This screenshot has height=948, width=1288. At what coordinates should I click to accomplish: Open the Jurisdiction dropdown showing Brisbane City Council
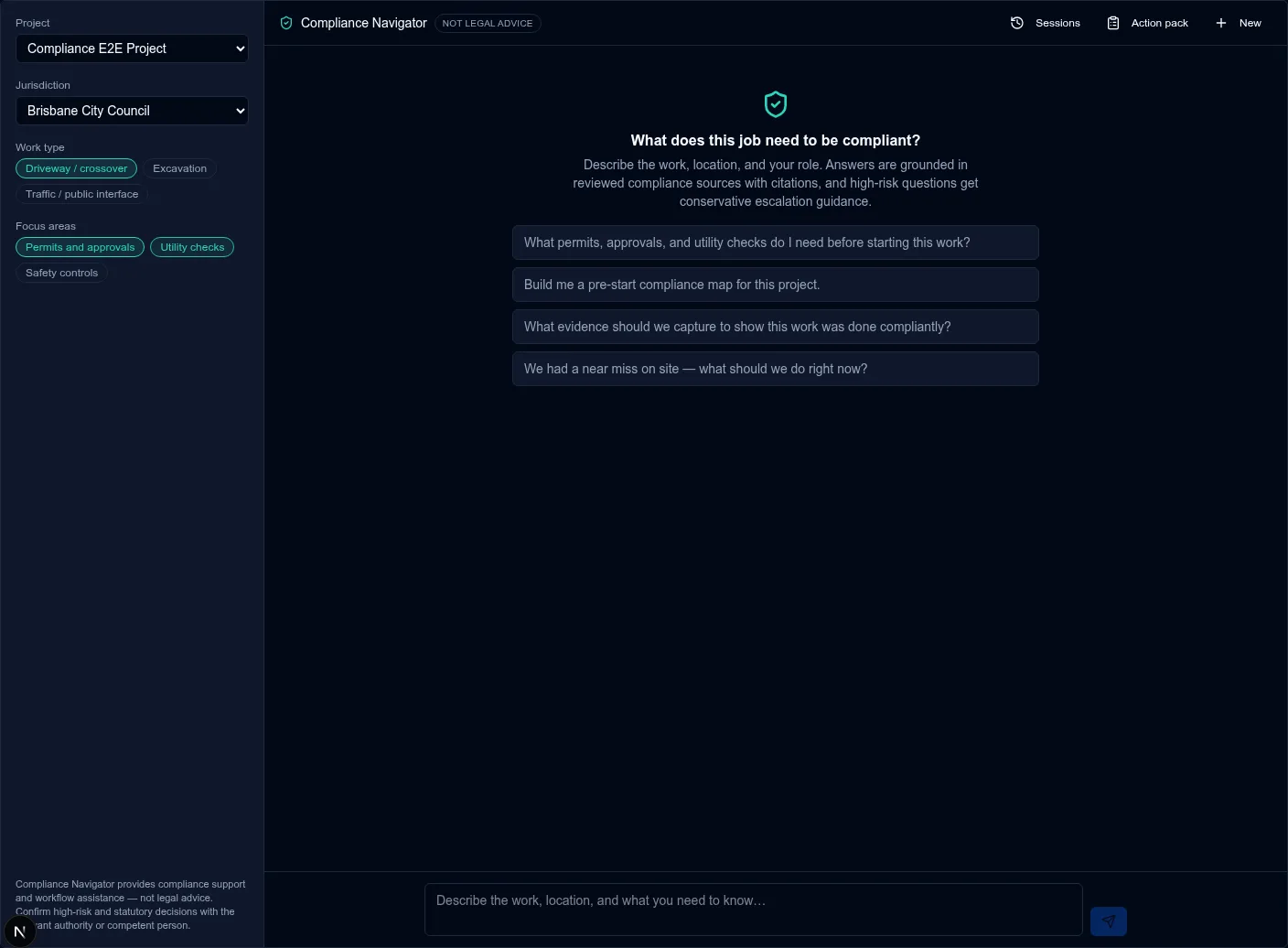click(x=132, y=111)
